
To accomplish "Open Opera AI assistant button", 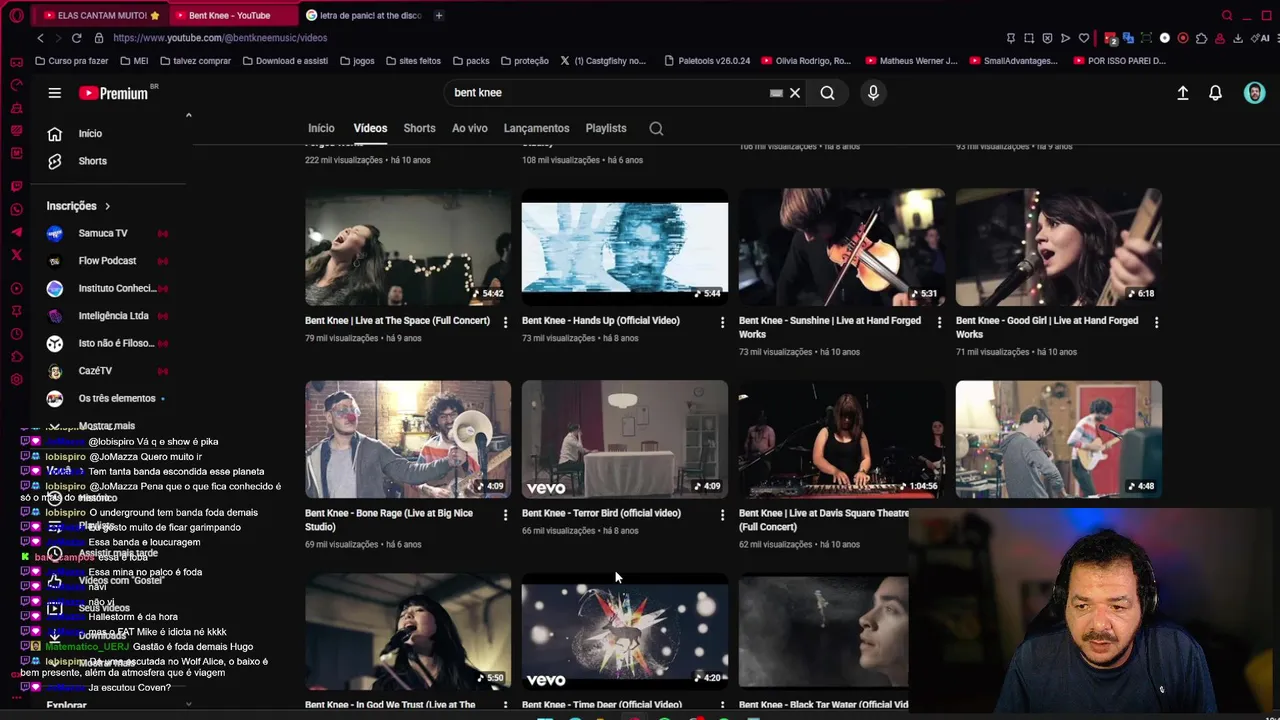I will click(x=1259, y=38).
